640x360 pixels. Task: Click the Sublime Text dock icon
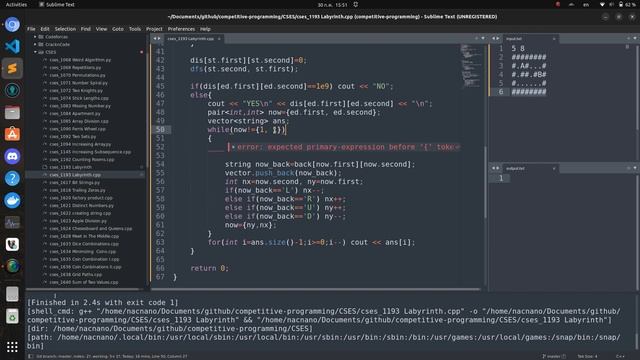(x=12, y=68)
